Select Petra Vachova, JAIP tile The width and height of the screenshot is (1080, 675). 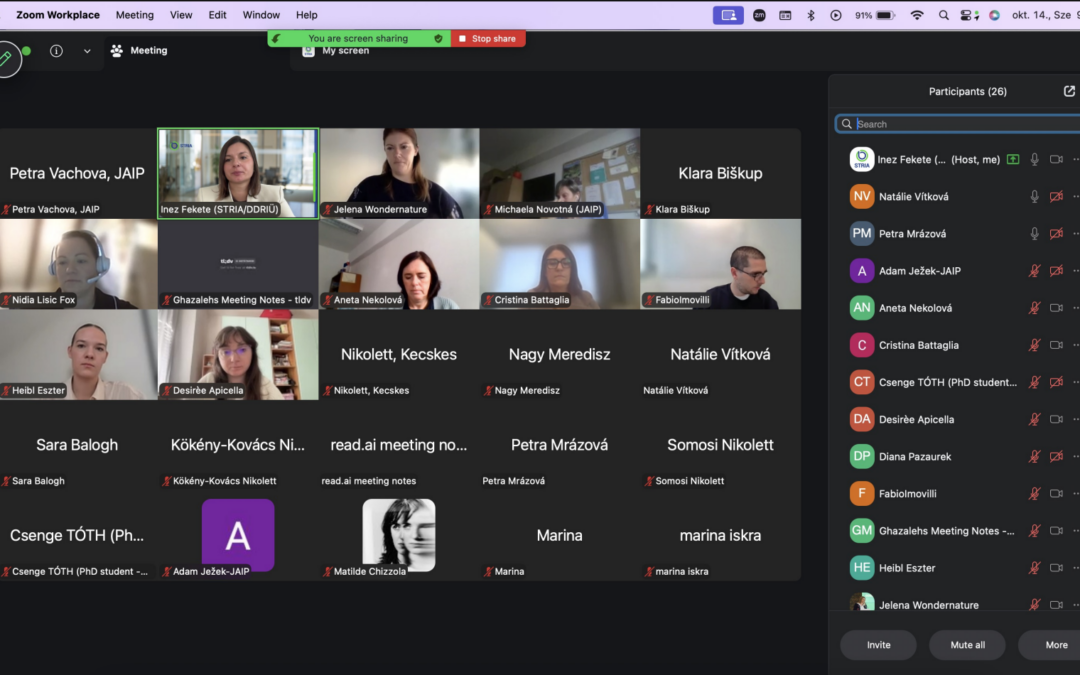(78, 174)
